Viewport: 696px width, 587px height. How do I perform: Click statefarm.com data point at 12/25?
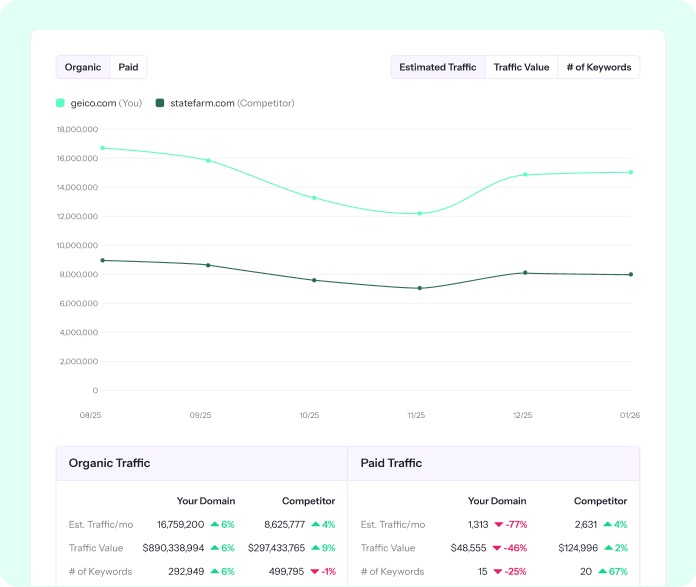pos(525,273)
